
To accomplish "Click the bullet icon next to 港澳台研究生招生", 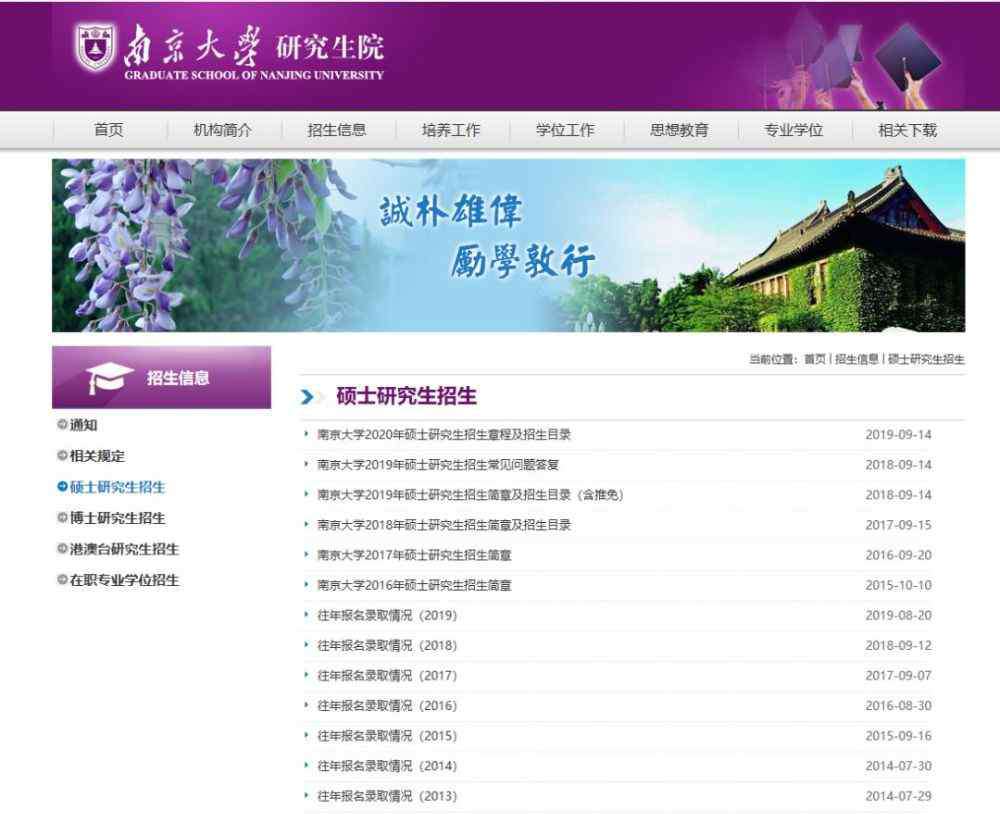I will 62,549.
